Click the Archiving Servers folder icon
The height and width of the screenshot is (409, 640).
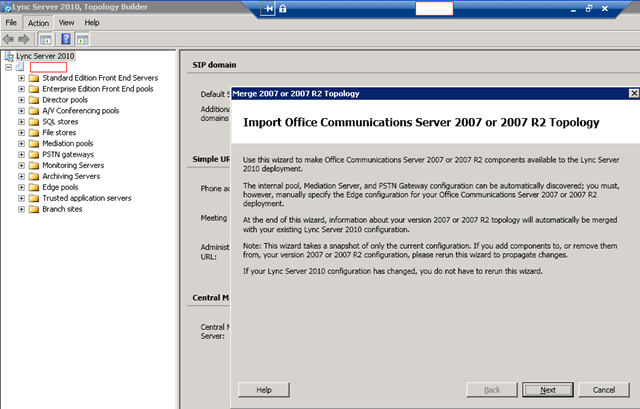tap(34, 176)
